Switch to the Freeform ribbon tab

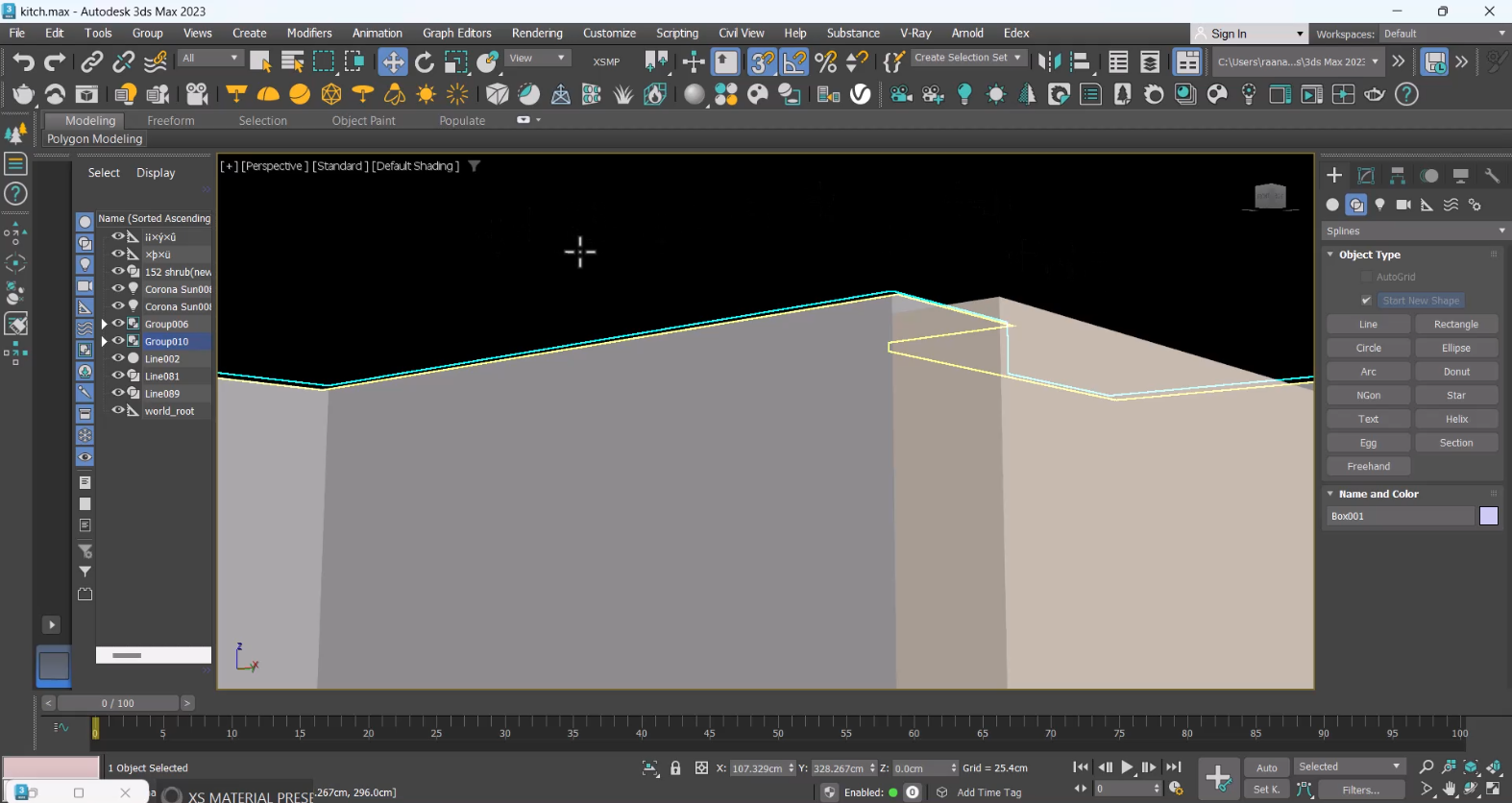click(x=170, y=121)
